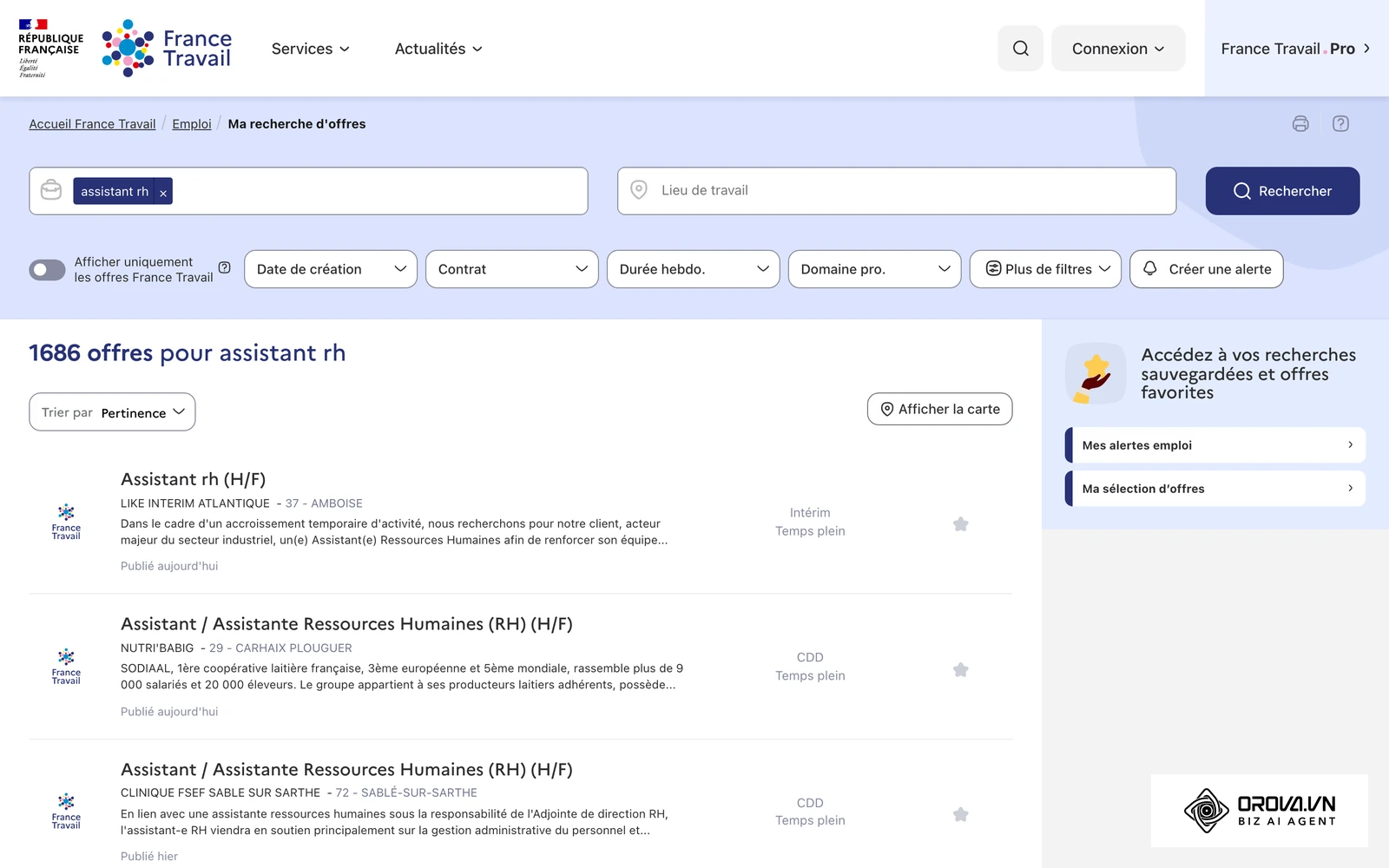Open the Assistant rh (H/F) offer title
Image resolution: width=1389 pixels, height=868 pixels.
tap(193, 479)
